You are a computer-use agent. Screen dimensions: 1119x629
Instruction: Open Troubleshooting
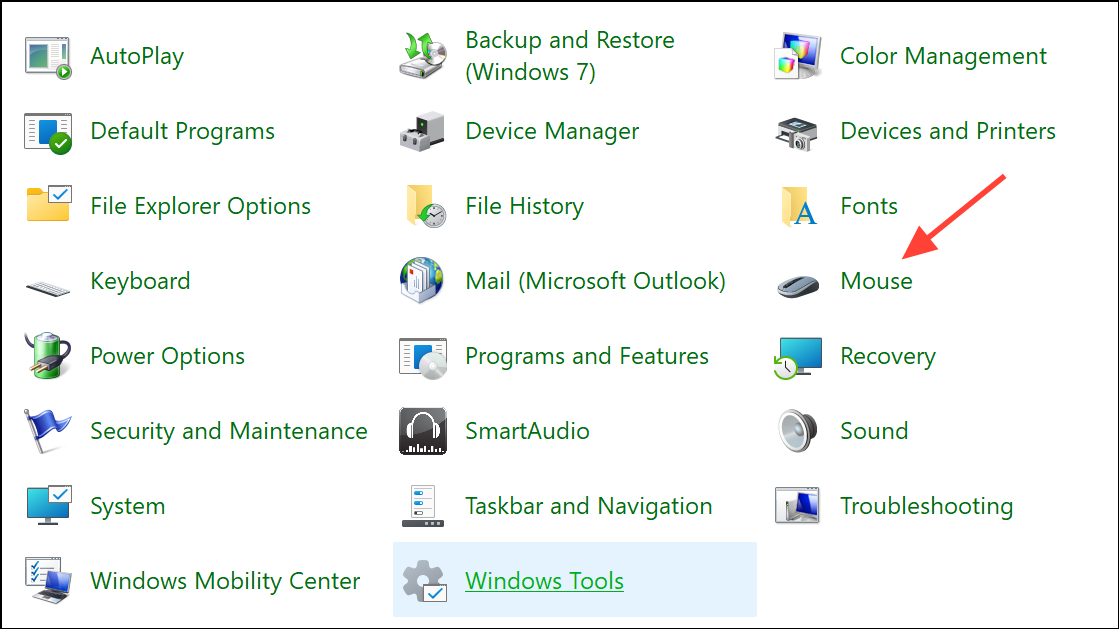(x=925, y=506)
